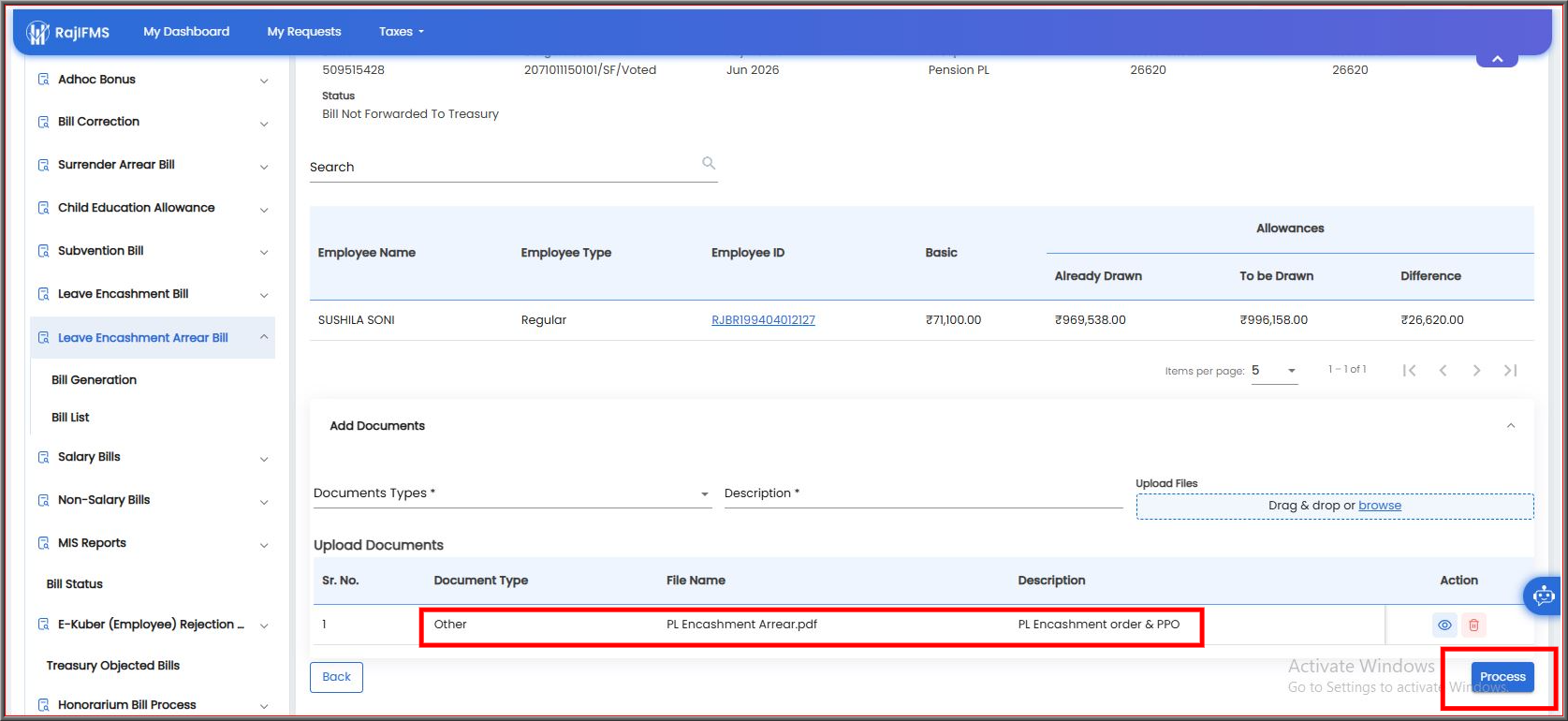Collapse the bill details panel arrow button
This screenshot has height=721, width=1568.
click(1497, 59)
